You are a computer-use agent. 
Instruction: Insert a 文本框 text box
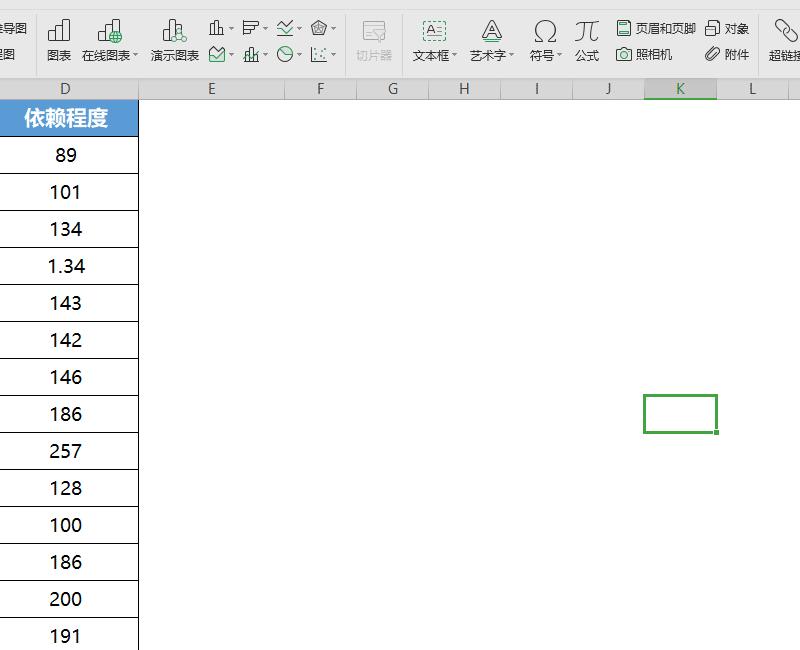(434, 40)
